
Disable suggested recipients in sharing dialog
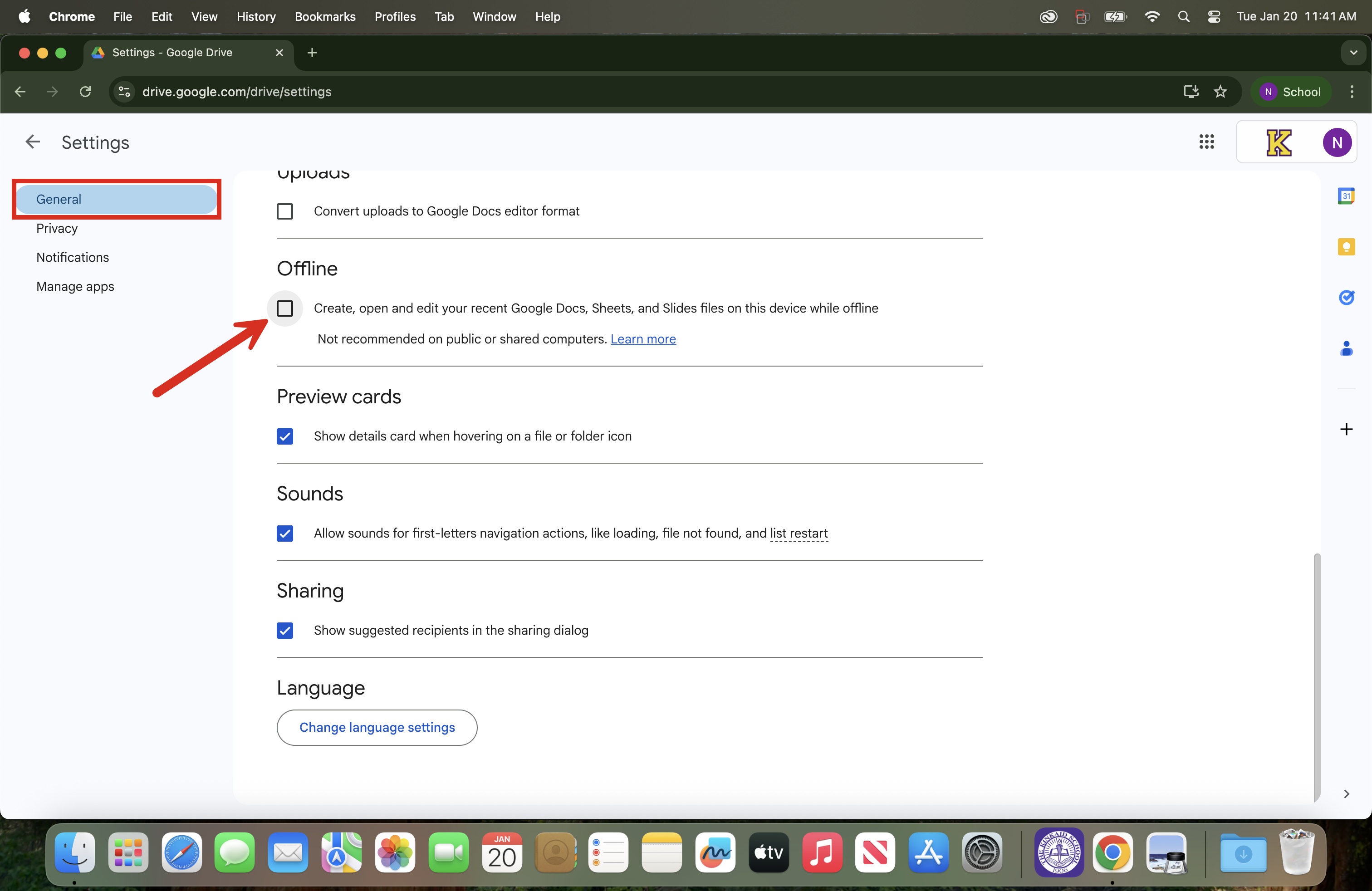tap(285, 631)
